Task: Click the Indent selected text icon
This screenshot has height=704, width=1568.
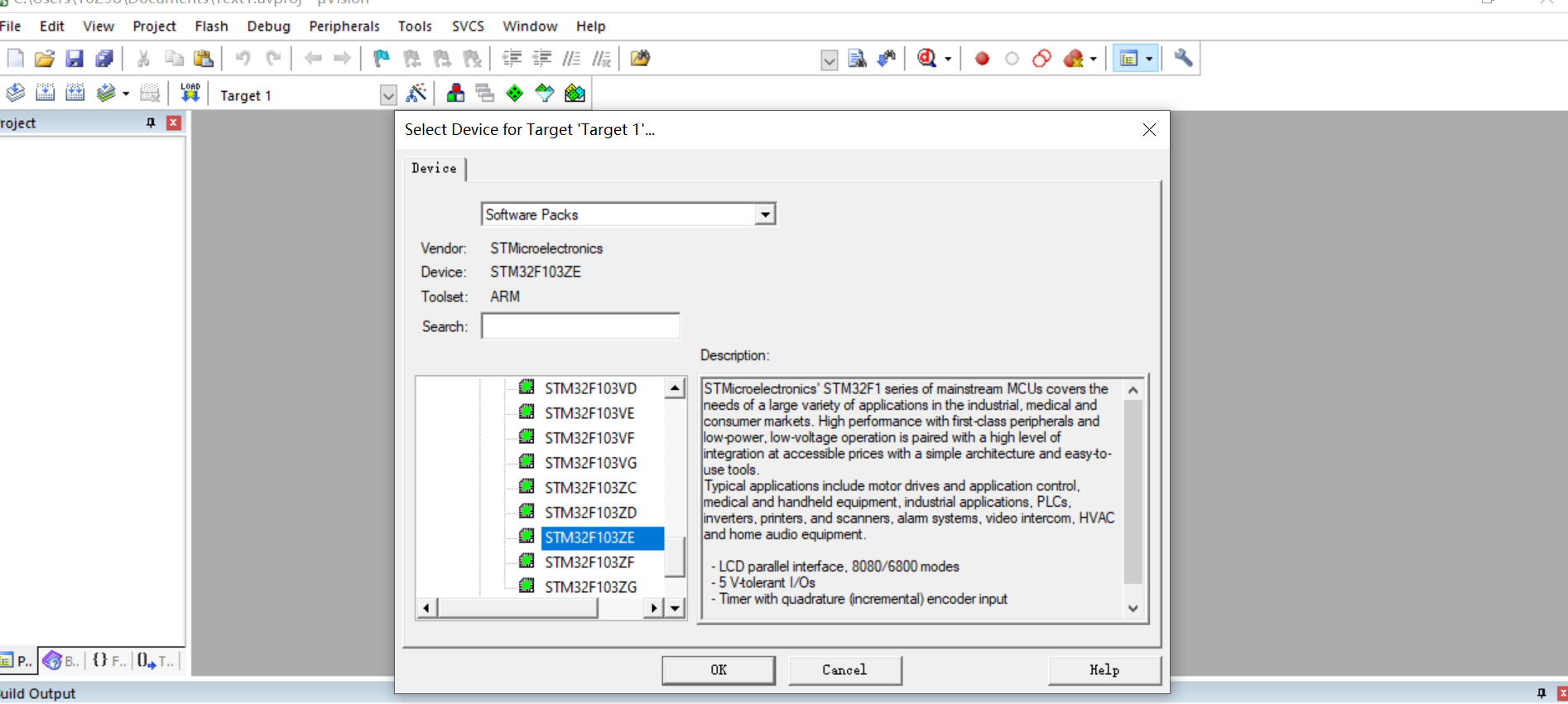Action: coord(512,58)
